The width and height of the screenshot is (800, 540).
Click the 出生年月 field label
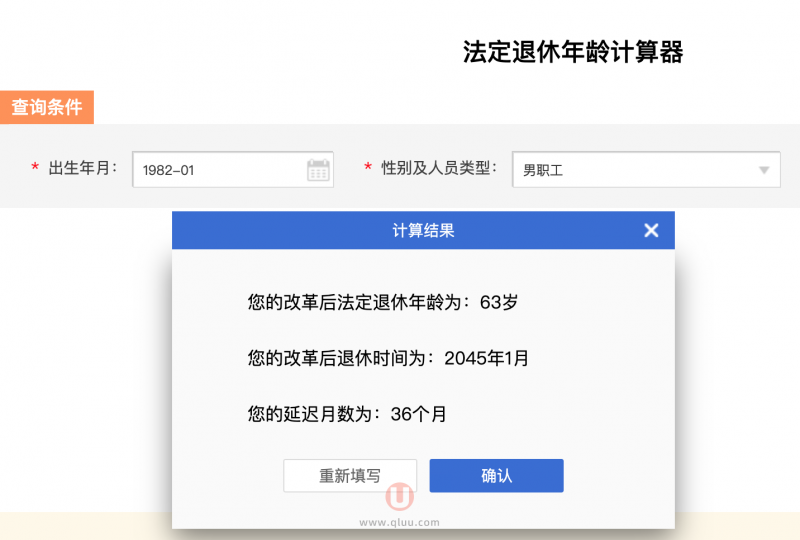coord(83,169)
